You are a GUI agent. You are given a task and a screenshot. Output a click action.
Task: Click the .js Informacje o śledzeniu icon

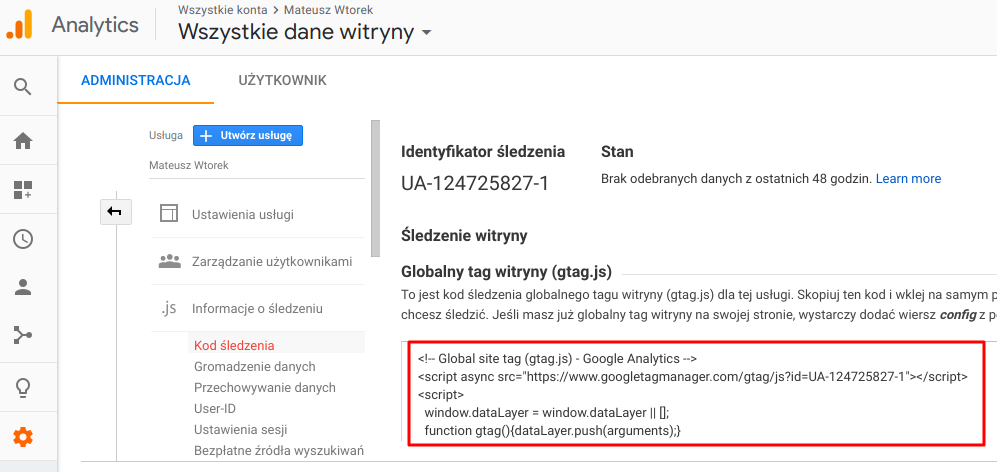tap(168, 309)
